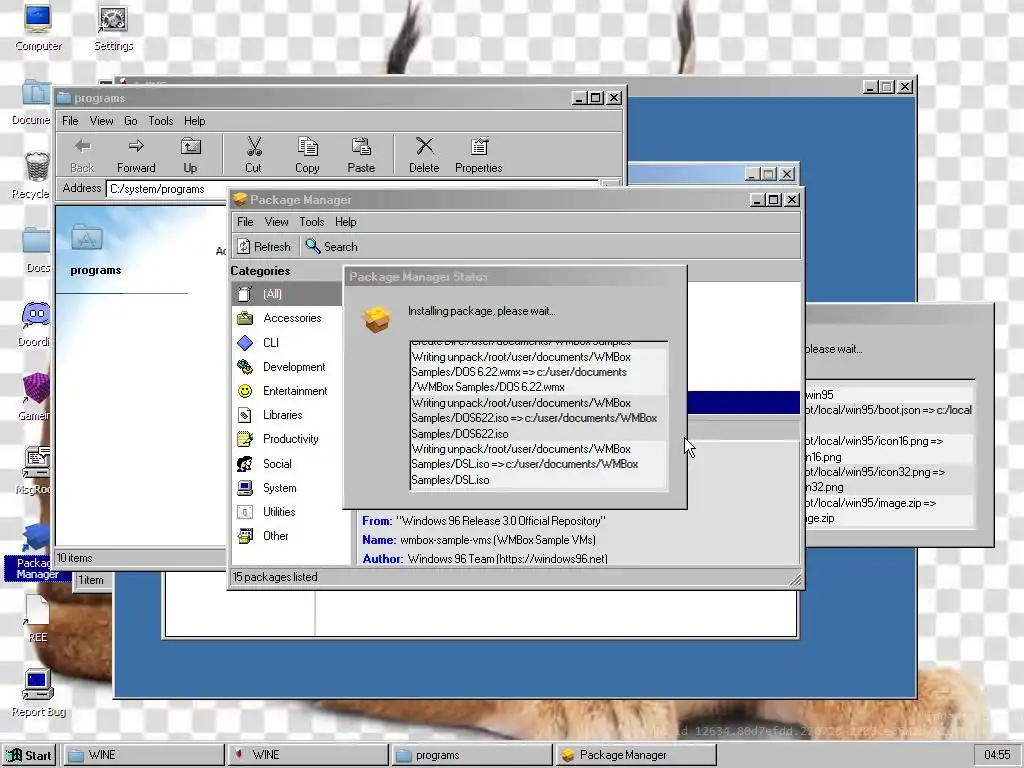Open Go menu in programs window
1024x768 pixels.
131,121
